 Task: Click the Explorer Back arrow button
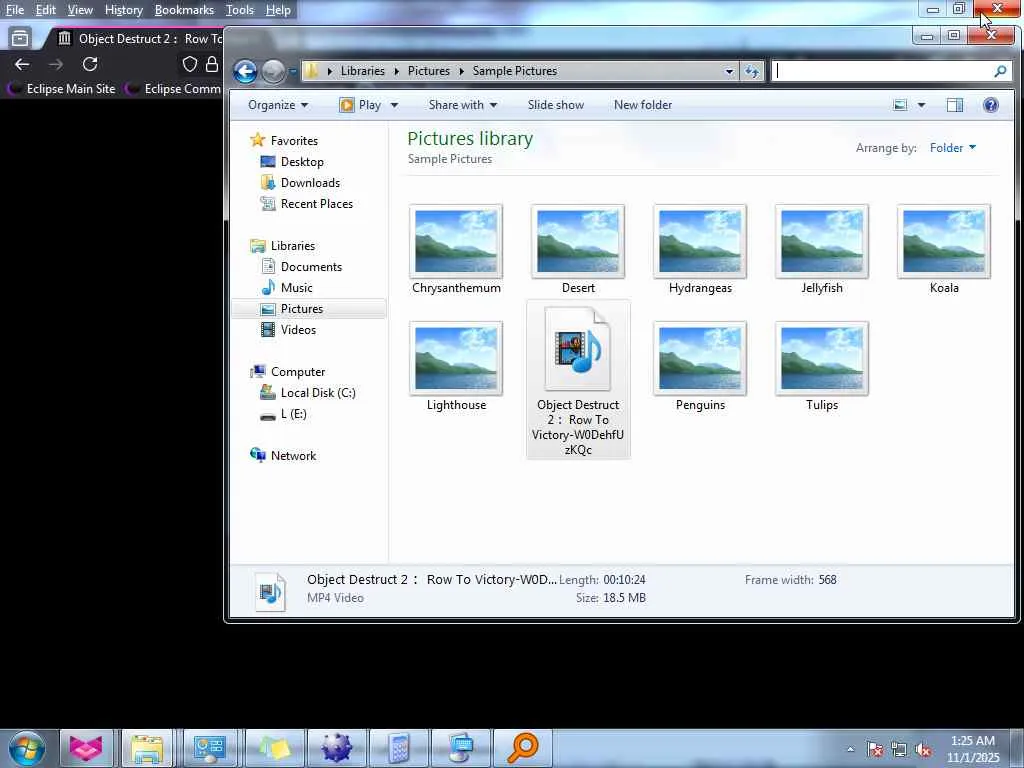coord(246,71)
